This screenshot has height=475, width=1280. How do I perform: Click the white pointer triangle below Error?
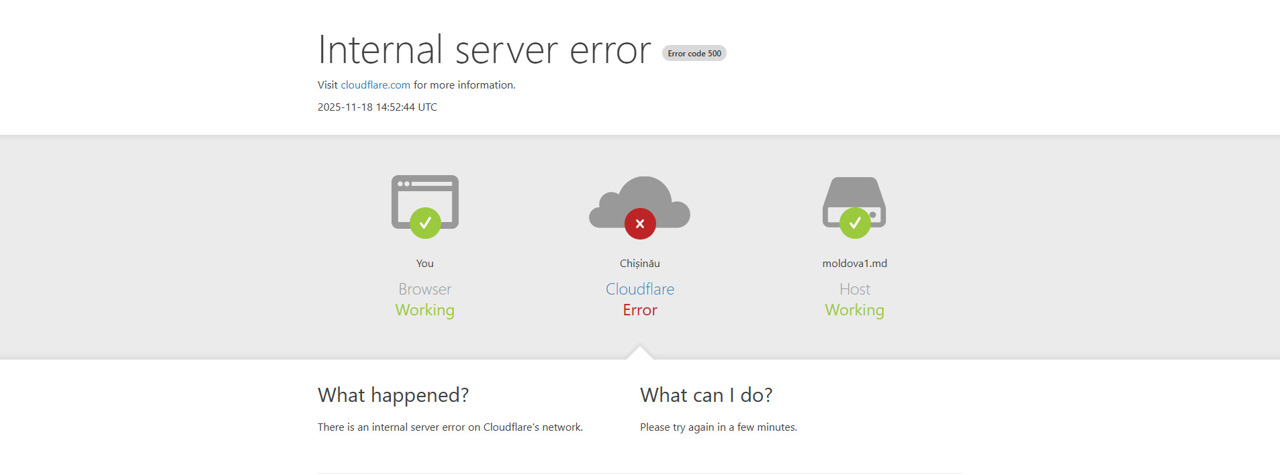[640, 352]
